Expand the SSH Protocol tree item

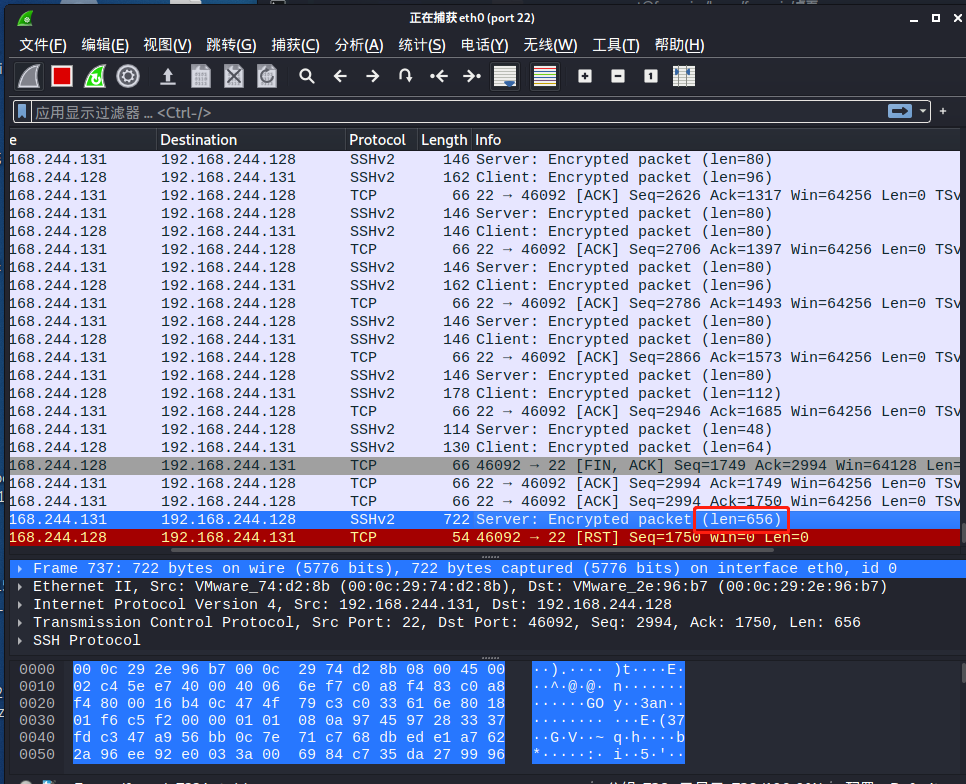[22, 641]
